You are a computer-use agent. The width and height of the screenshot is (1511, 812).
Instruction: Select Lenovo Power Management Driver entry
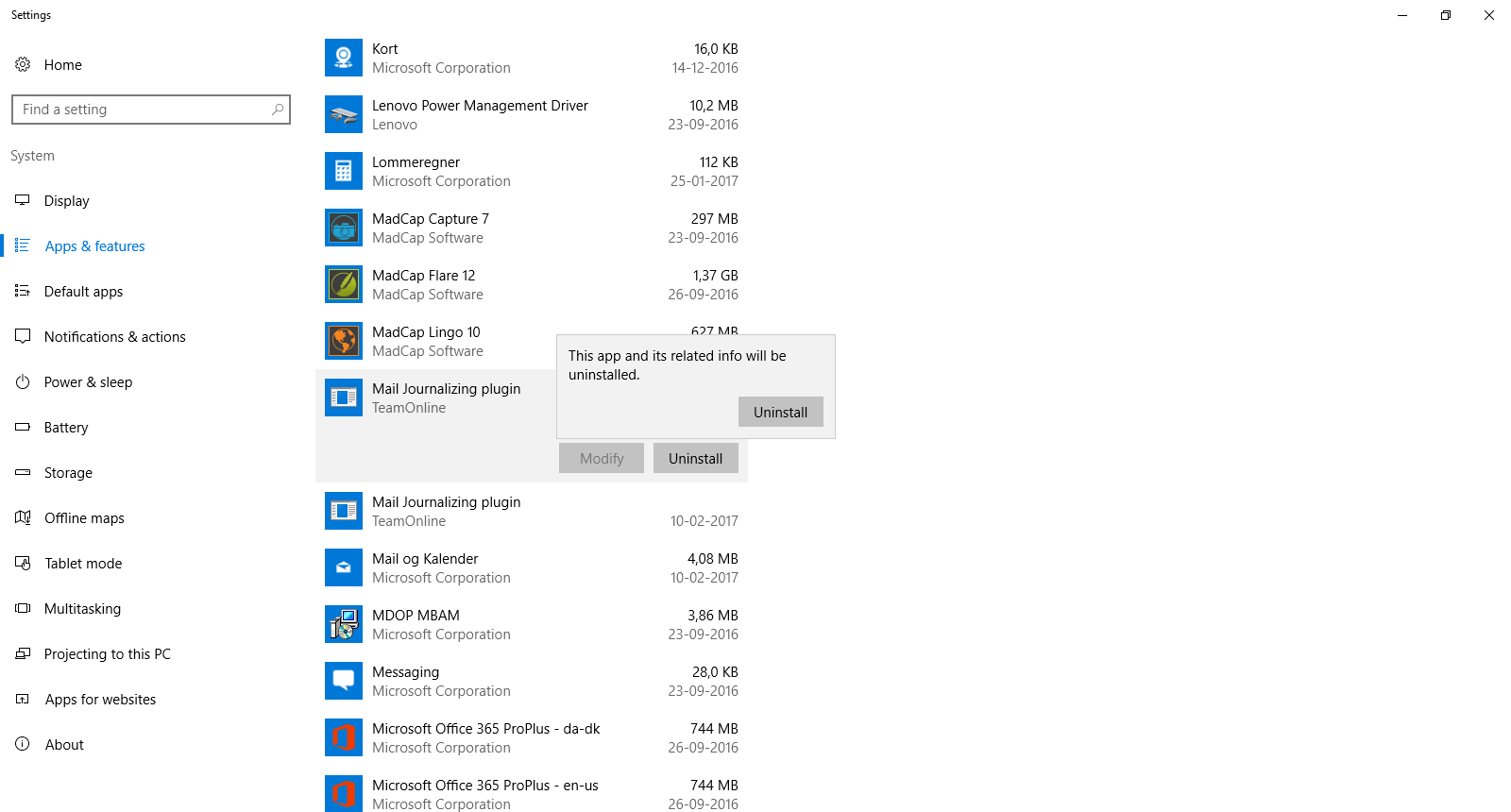[532, 114]
